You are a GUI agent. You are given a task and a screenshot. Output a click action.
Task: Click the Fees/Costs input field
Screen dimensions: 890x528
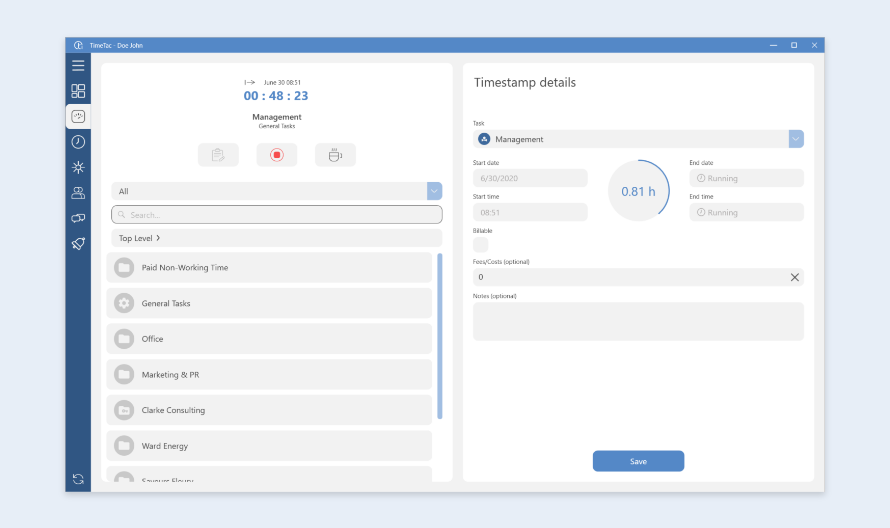click(638, 277)
